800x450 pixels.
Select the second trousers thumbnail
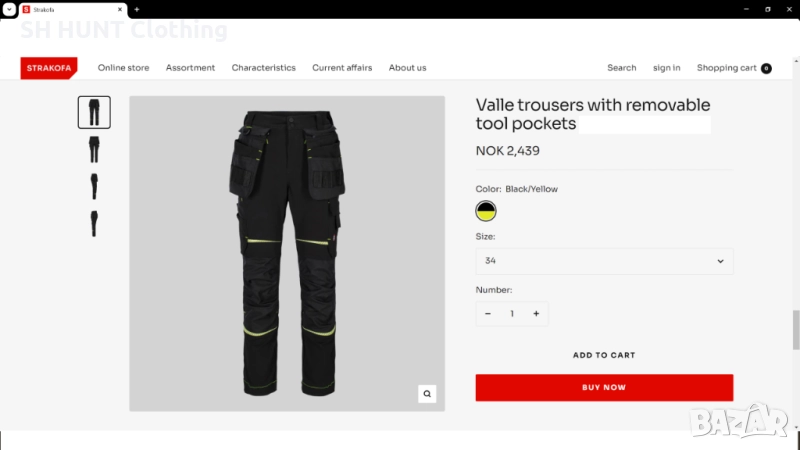point(94,149)
